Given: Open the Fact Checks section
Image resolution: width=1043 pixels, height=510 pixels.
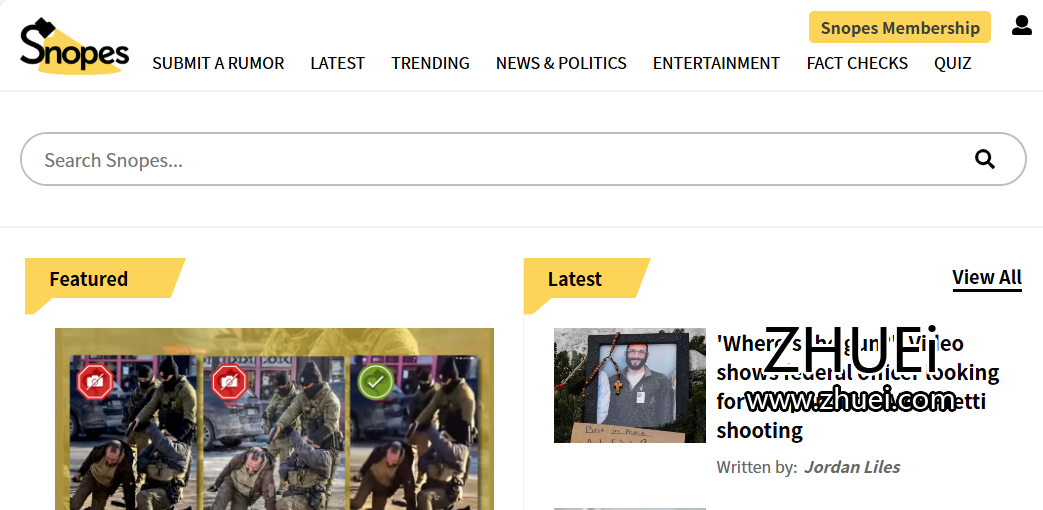Looking at the screenshot, I should point(857,63).
